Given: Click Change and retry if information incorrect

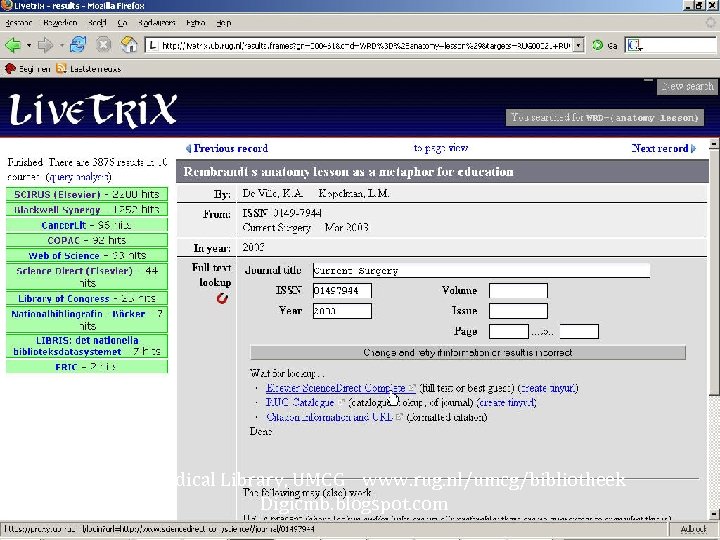Looking at the screenshot, I should 468,353.
